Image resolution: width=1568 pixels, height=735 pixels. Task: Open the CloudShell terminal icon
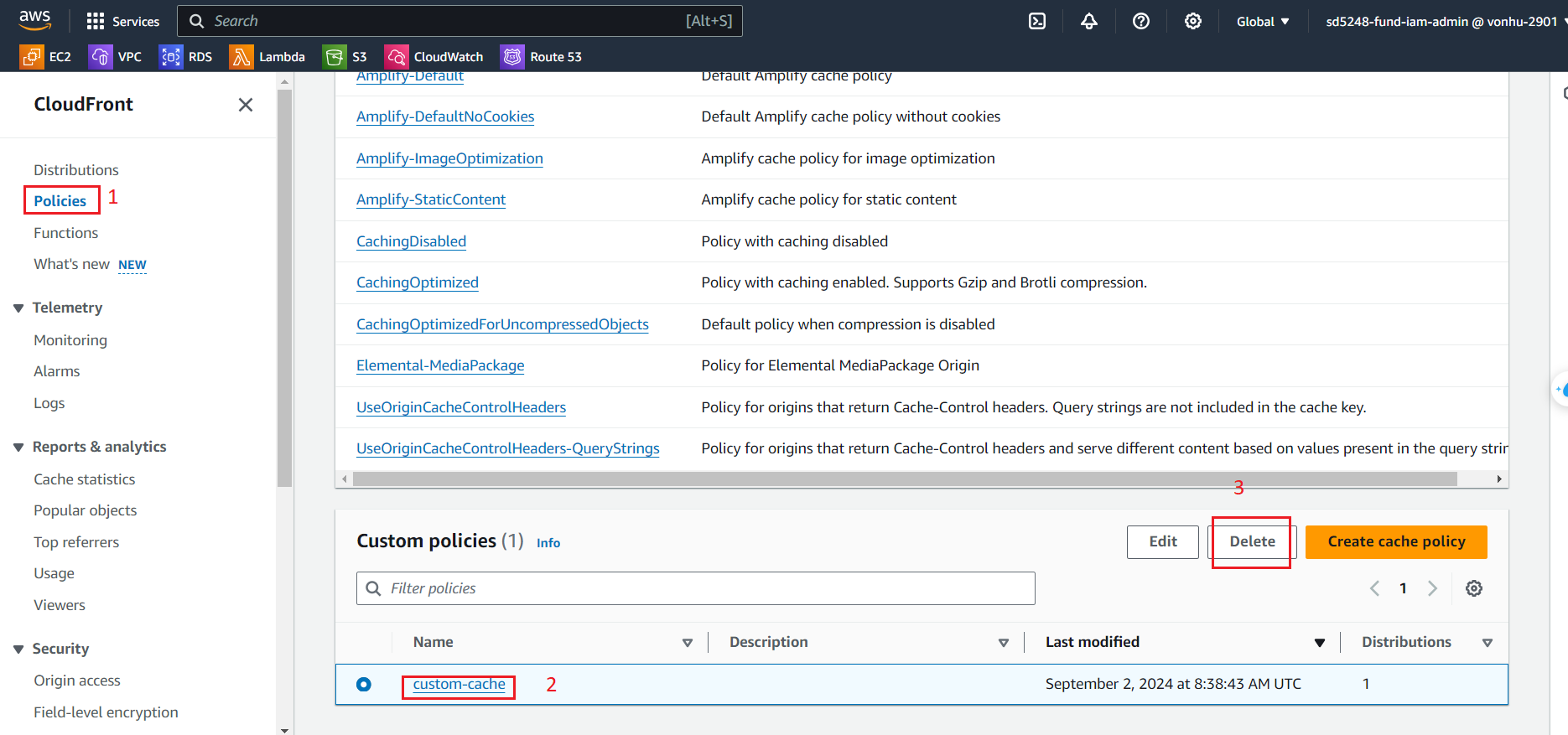coord(1037,21)
